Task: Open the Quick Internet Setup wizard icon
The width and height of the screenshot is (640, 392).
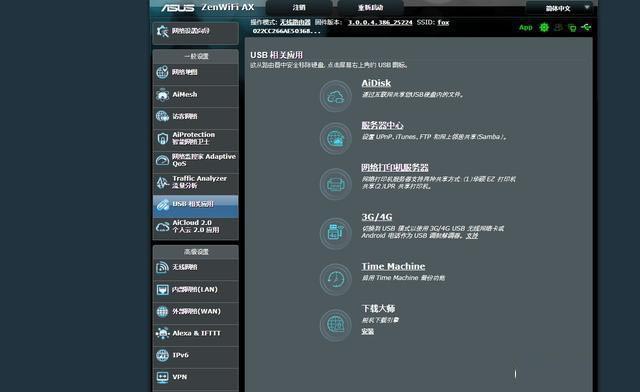Action: [162, 31]
